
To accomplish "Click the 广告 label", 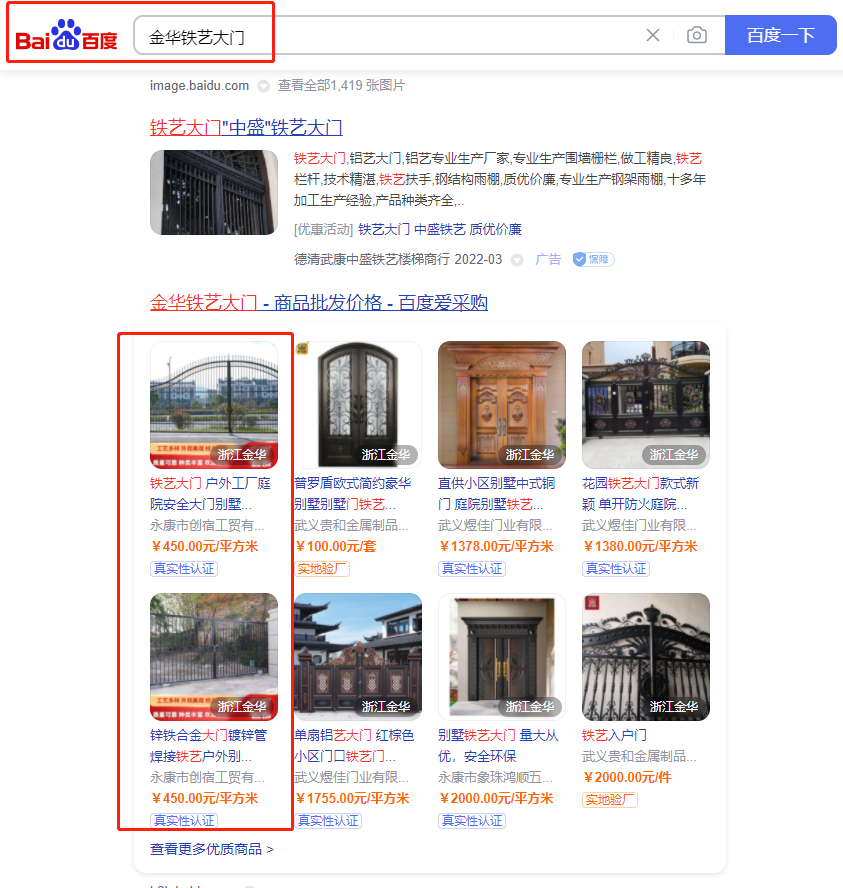I will point(548,259).
